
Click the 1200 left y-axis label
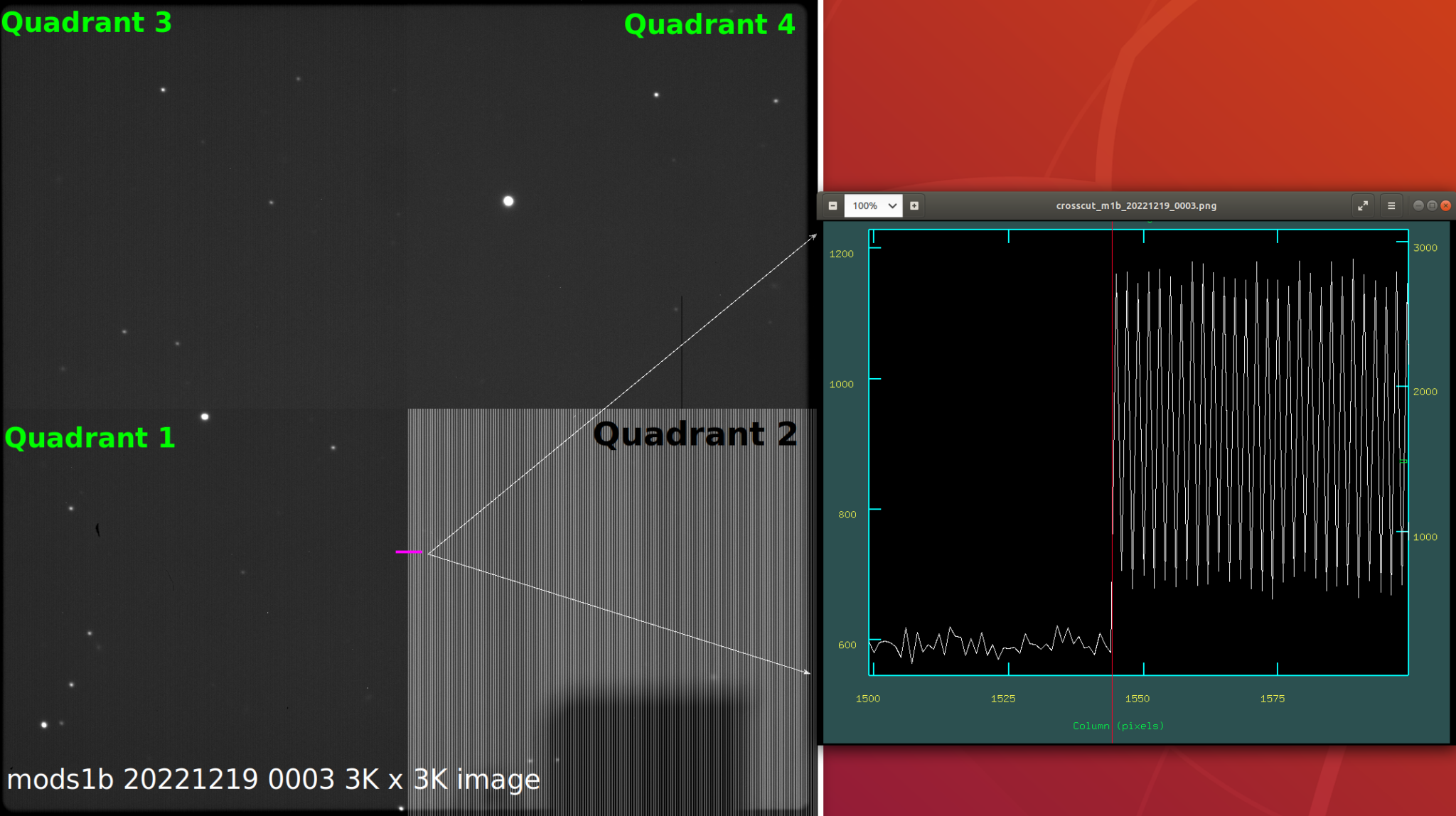click(x=842, y=254)
